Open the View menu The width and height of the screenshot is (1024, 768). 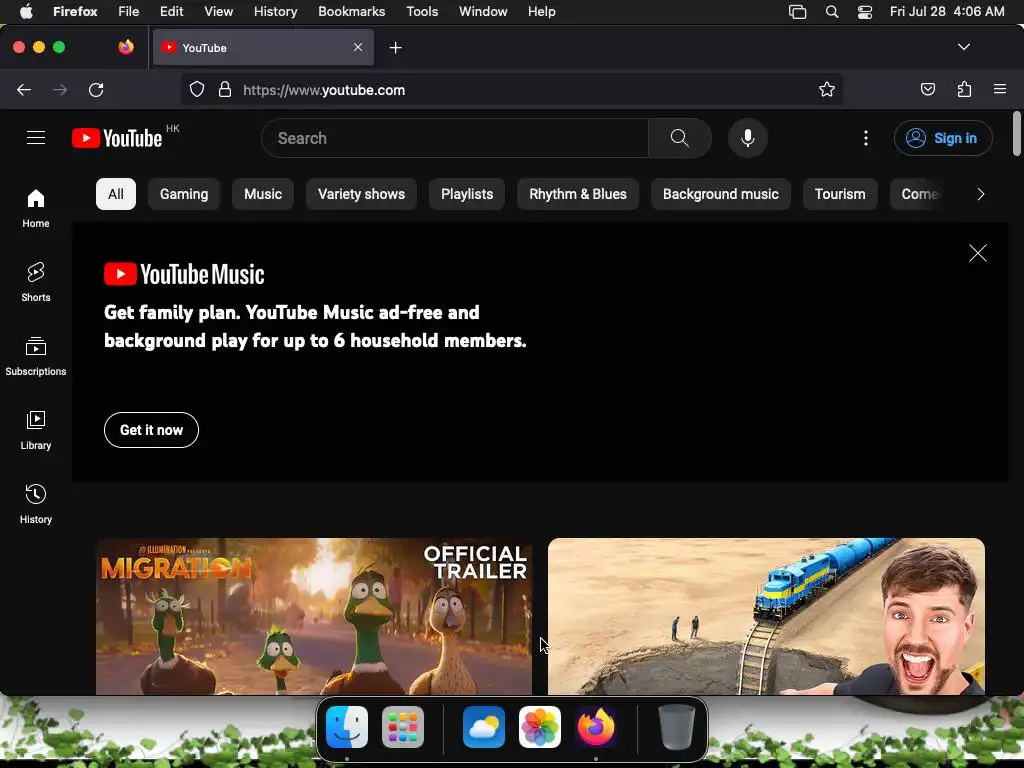tap(218, 12)
